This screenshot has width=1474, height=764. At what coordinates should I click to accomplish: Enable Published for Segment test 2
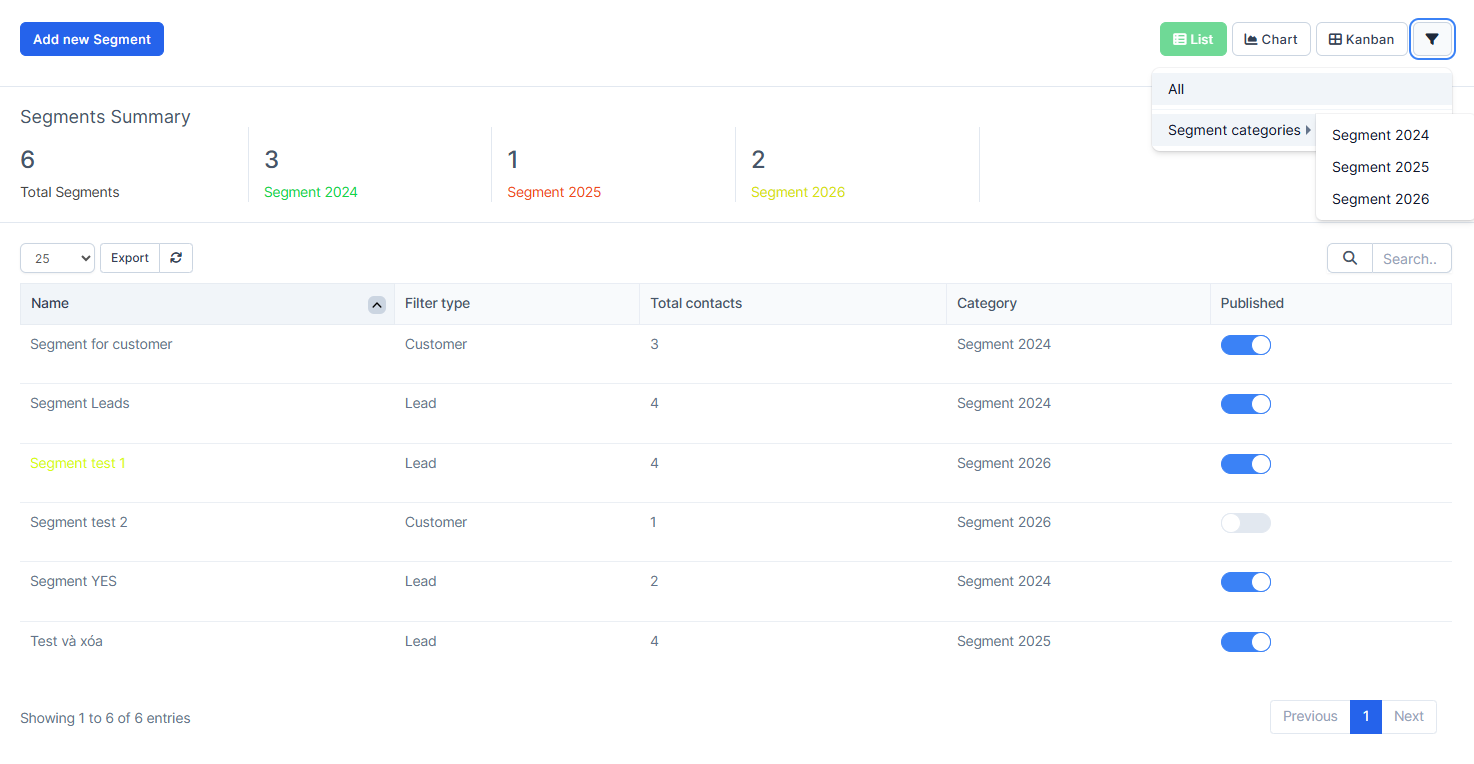[1245, 522]
